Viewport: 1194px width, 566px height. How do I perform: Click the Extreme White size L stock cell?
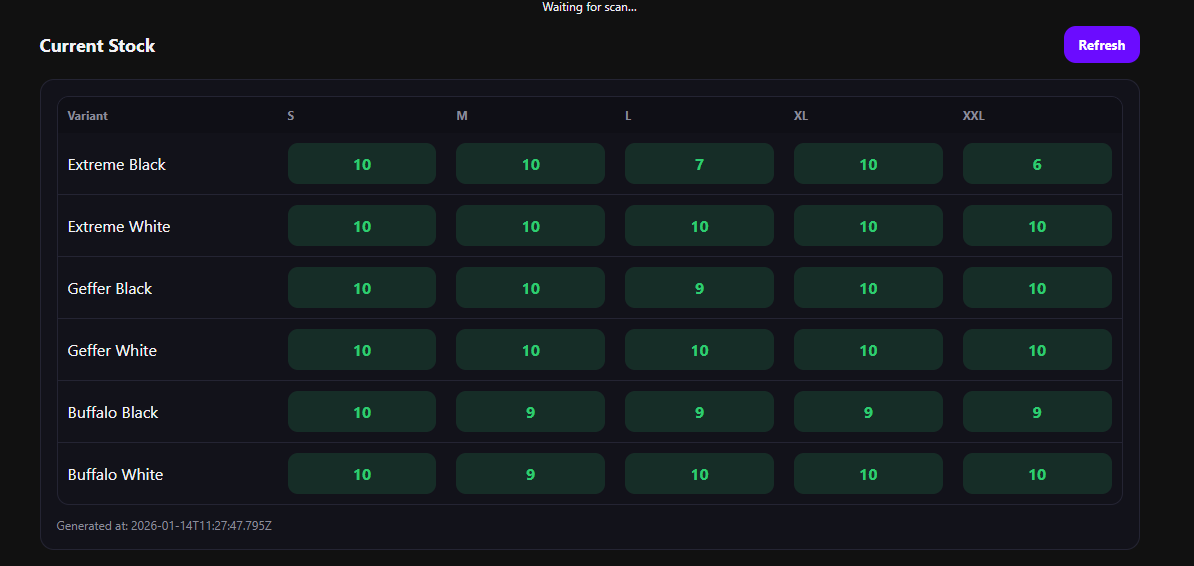[x=699, y=225]
